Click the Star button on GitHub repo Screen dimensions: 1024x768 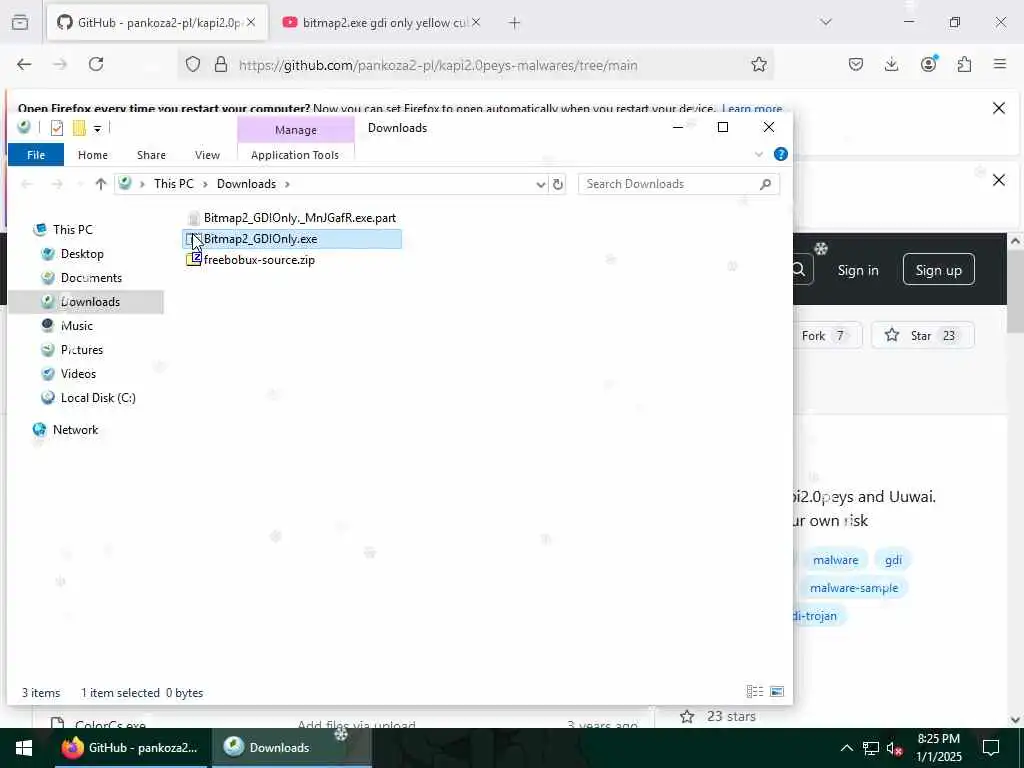pyautogui.click(x=922, y=336)
